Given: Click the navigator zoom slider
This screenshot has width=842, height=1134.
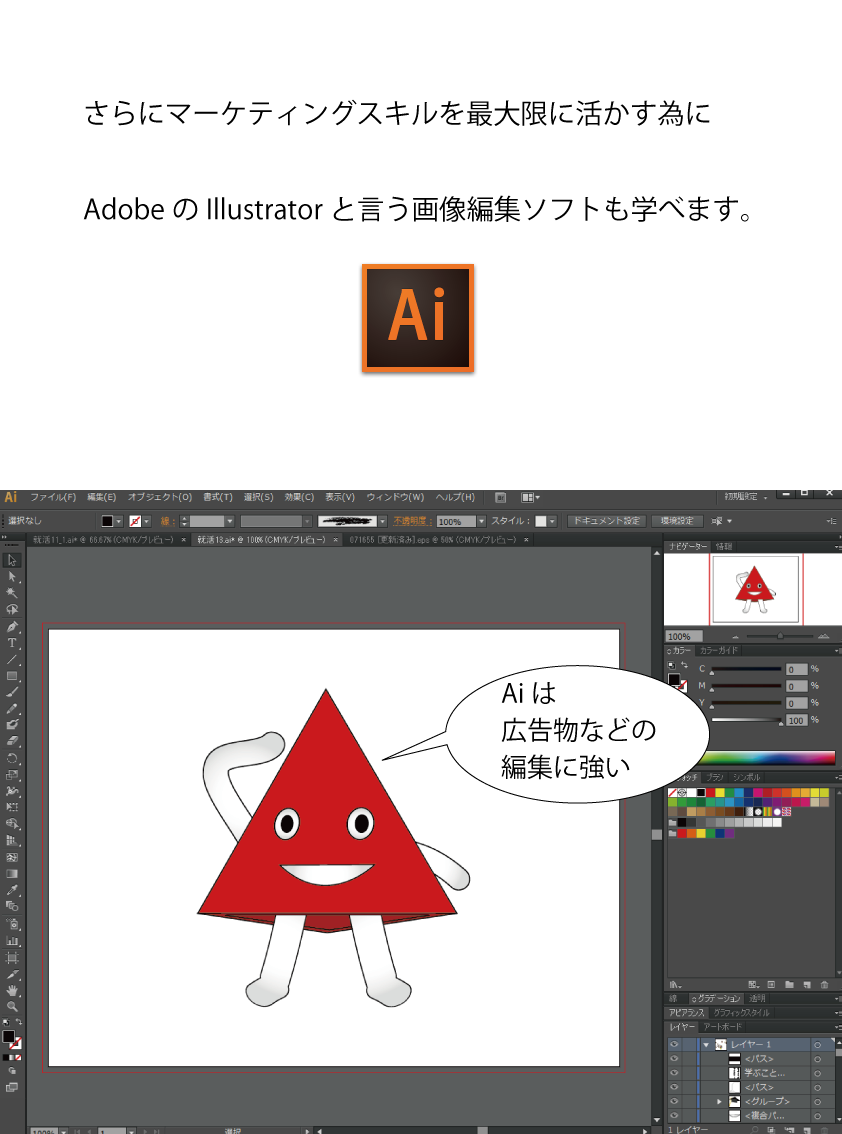Looking at the screenshot, I should 780,636.
